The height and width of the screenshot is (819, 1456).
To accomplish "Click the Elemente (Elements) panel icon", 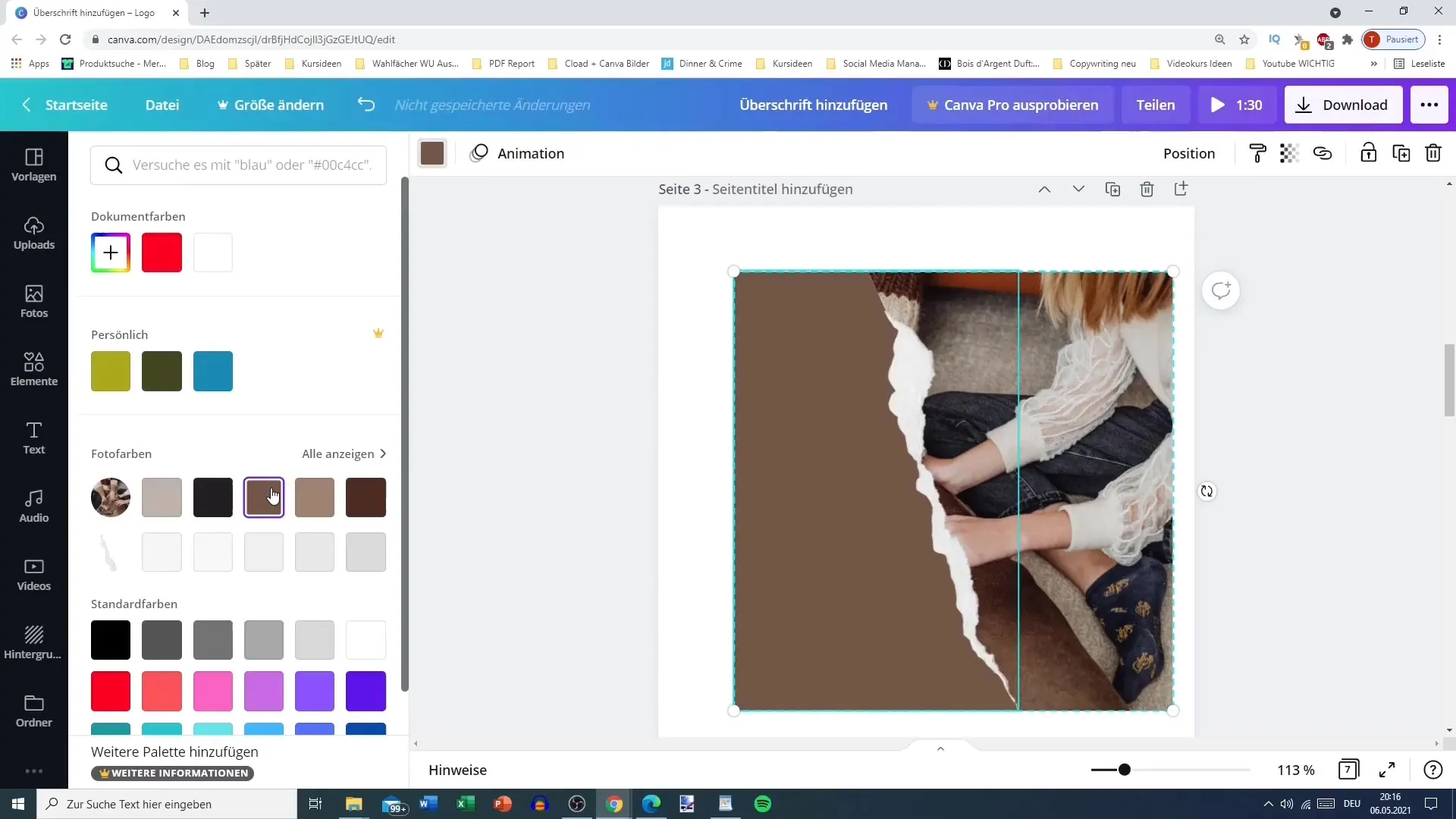I will pyautogui.click(x=33, y=369).
